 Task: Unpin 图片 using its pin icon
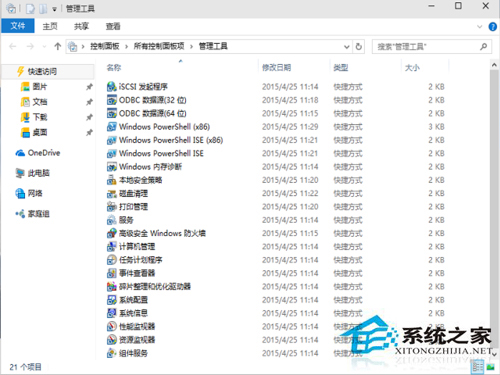tap(89, 87)
